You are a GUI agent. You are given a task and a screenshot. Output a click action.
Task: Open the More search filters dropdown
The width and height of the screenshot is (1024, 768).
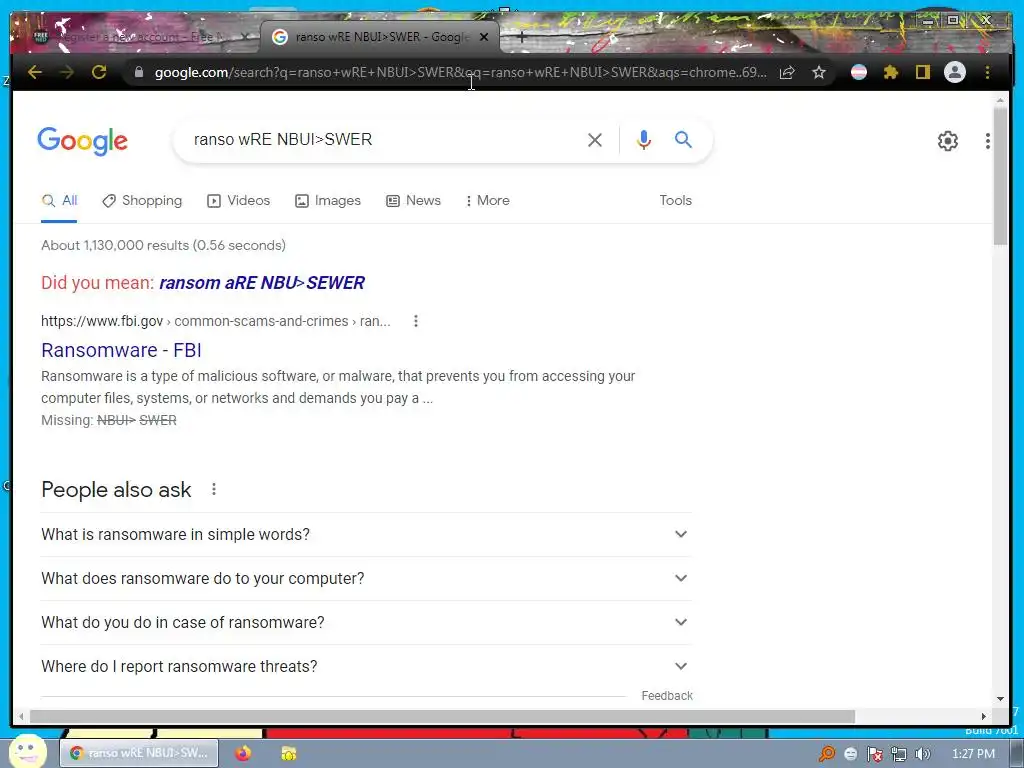[487, 200]
